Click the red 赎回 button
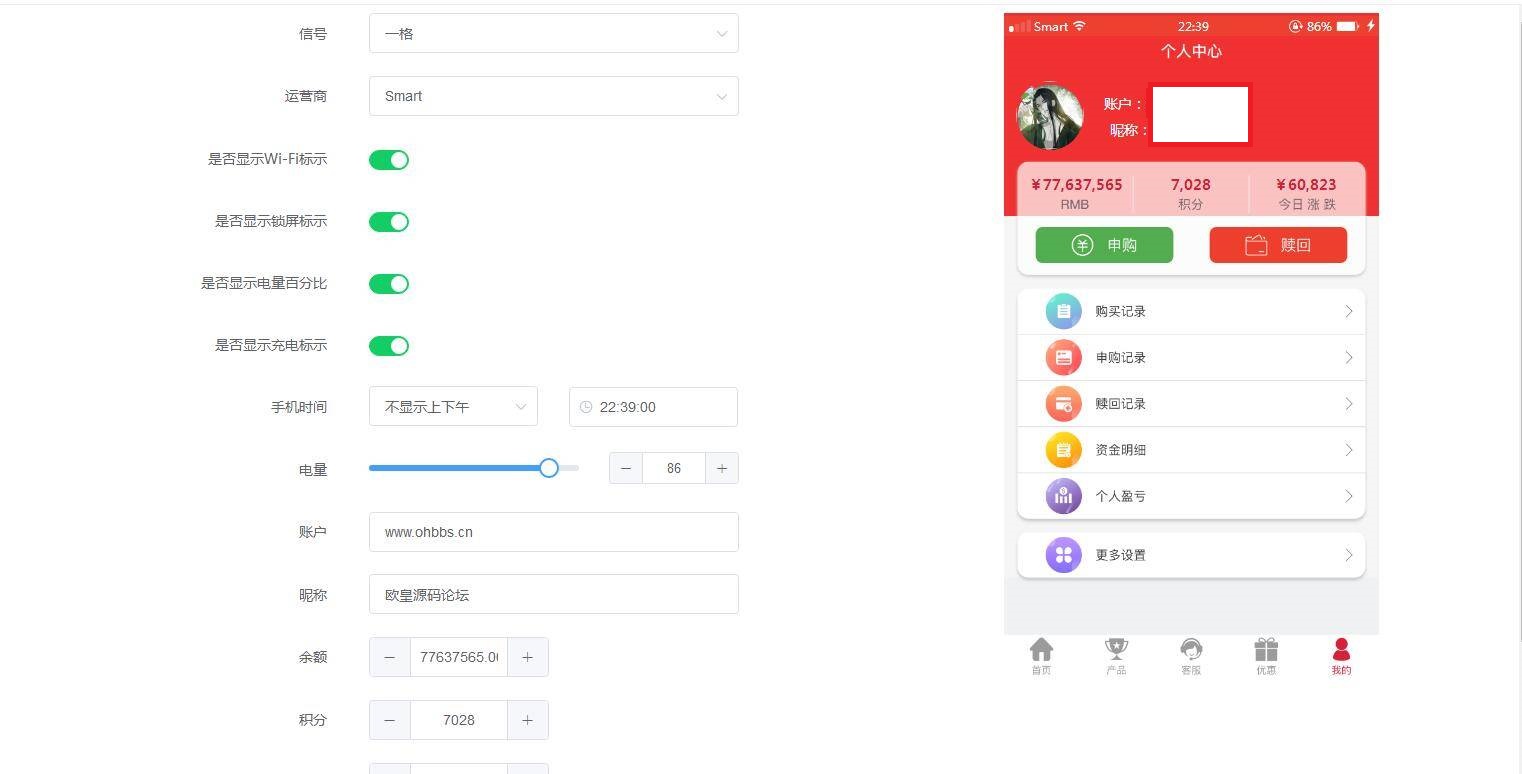 pyautogui.click(x=1278, y=245)
